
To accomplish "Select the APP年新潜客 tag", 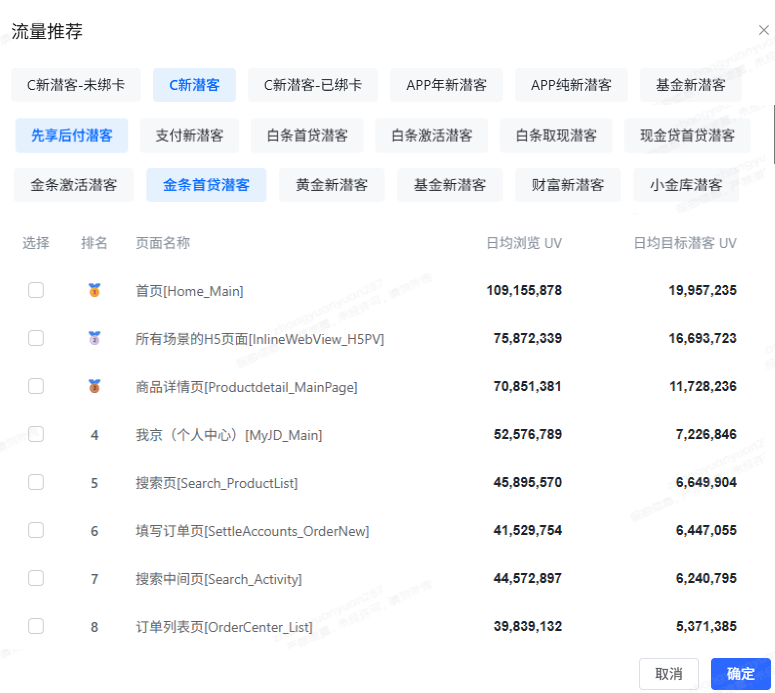I will [446, 85].
